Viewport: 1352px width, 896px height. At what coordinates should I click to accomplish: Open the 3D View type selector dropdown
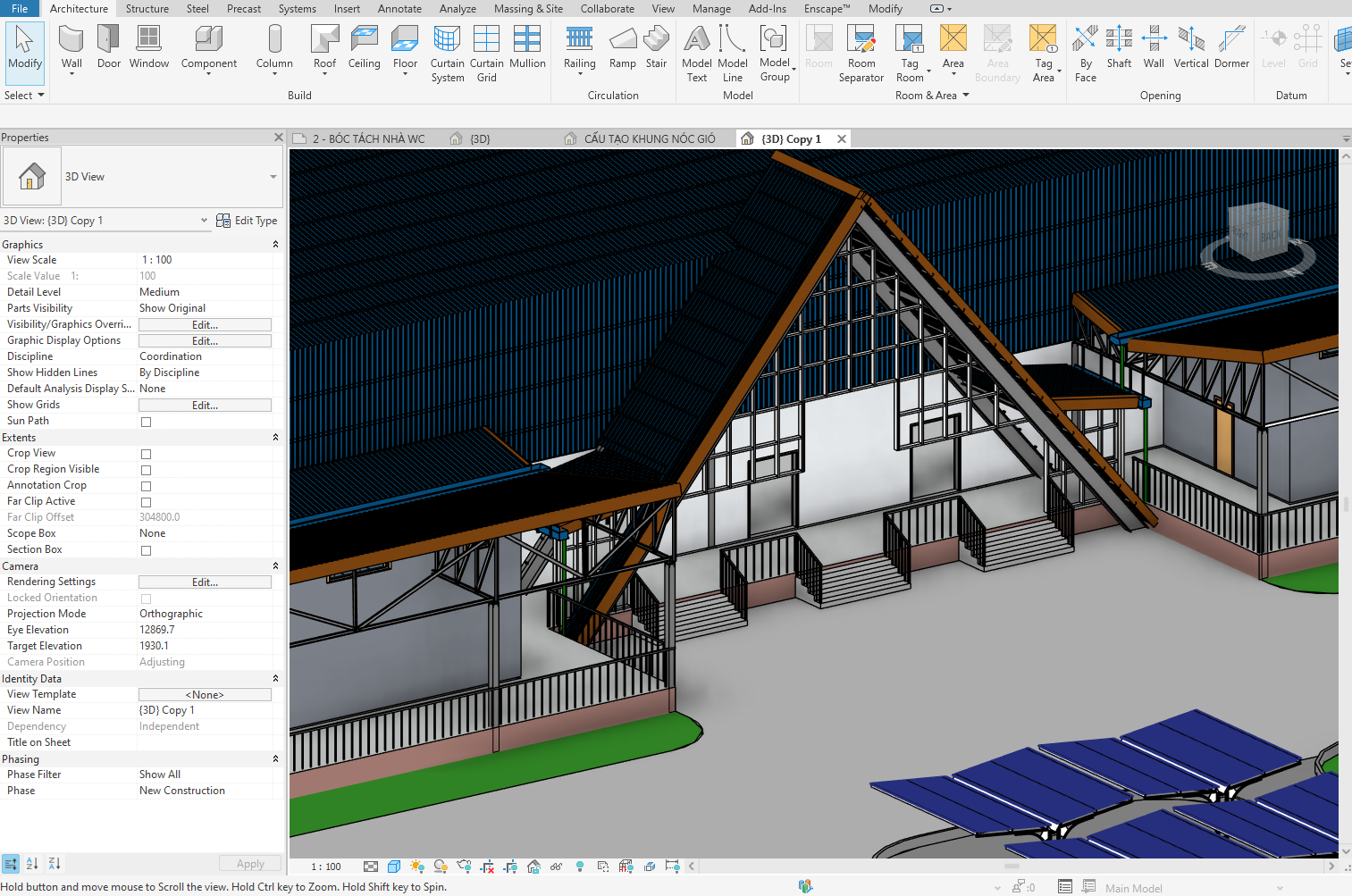click(273, 177)
